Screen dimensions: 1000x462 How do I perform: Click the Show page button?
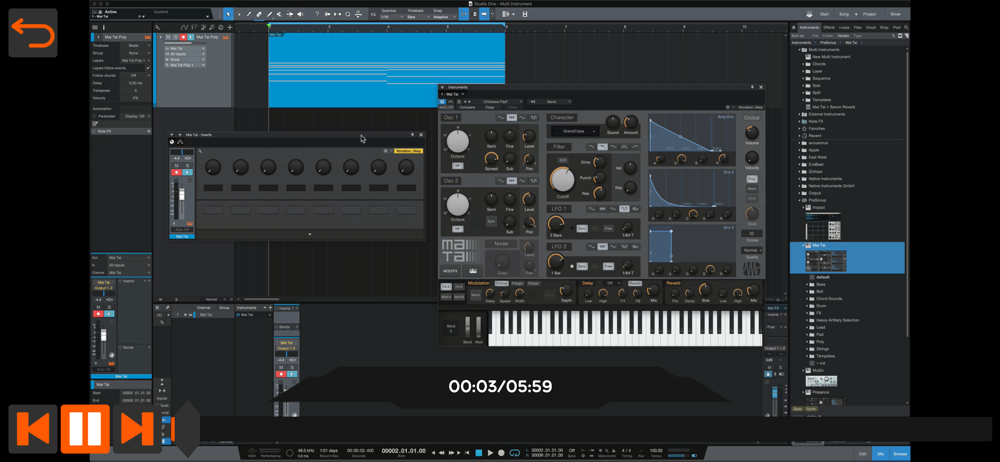(895, 14)
